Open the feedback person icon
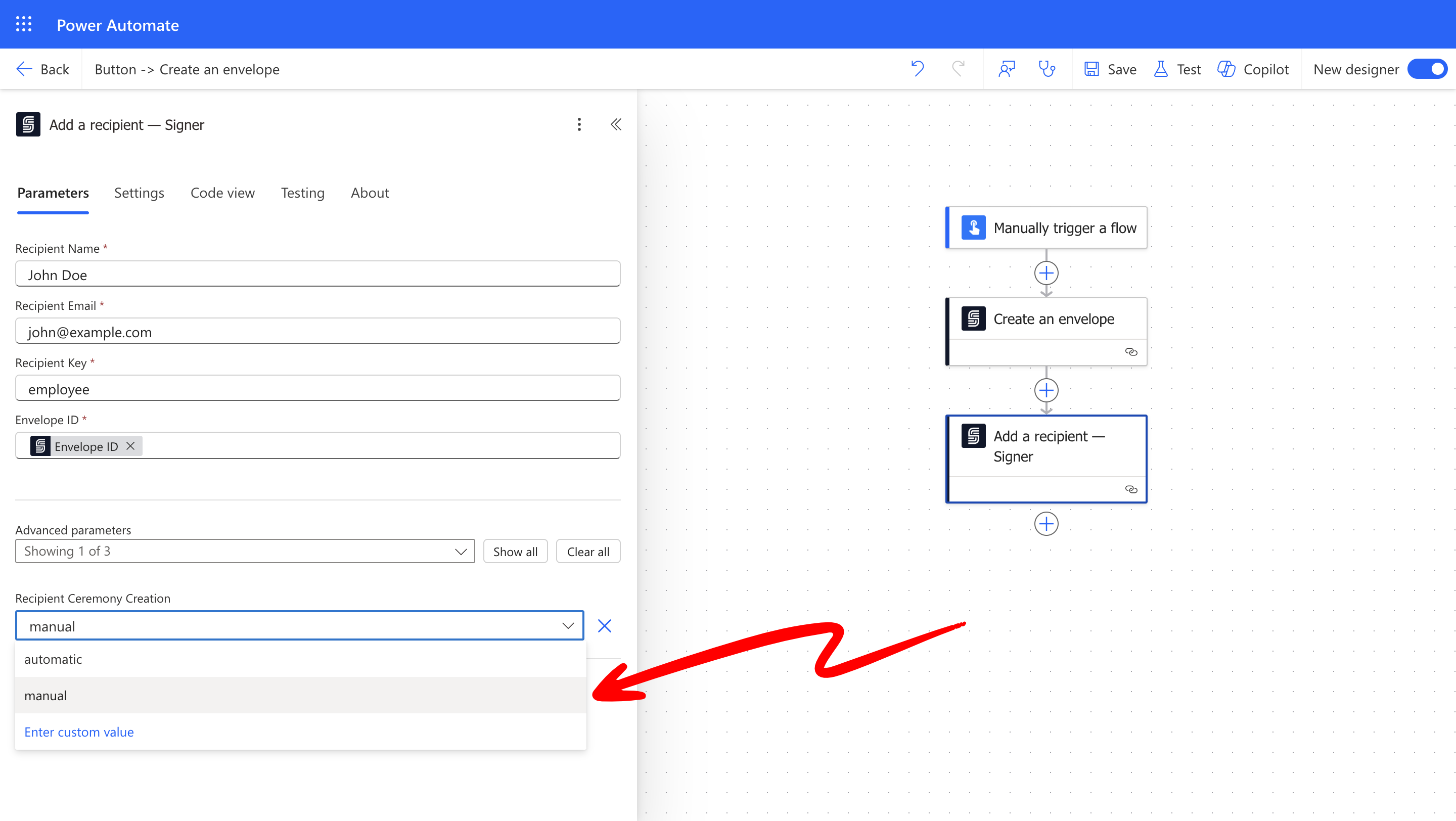Screen dimensions: 1456x821 (1007, 69)
